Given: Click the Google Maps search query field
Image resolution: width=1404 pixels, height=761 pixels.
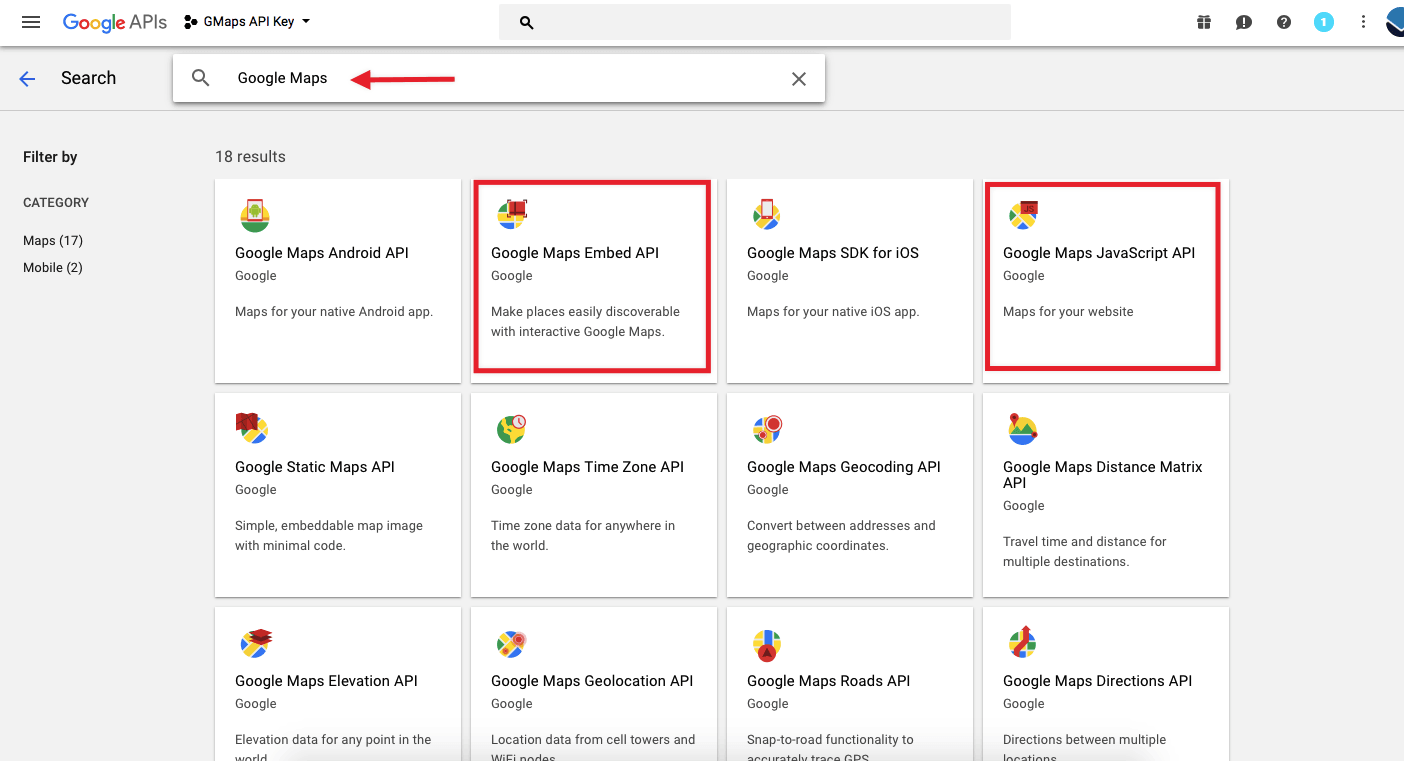Looking at the screenshot, I should click(x=500, y=78).
